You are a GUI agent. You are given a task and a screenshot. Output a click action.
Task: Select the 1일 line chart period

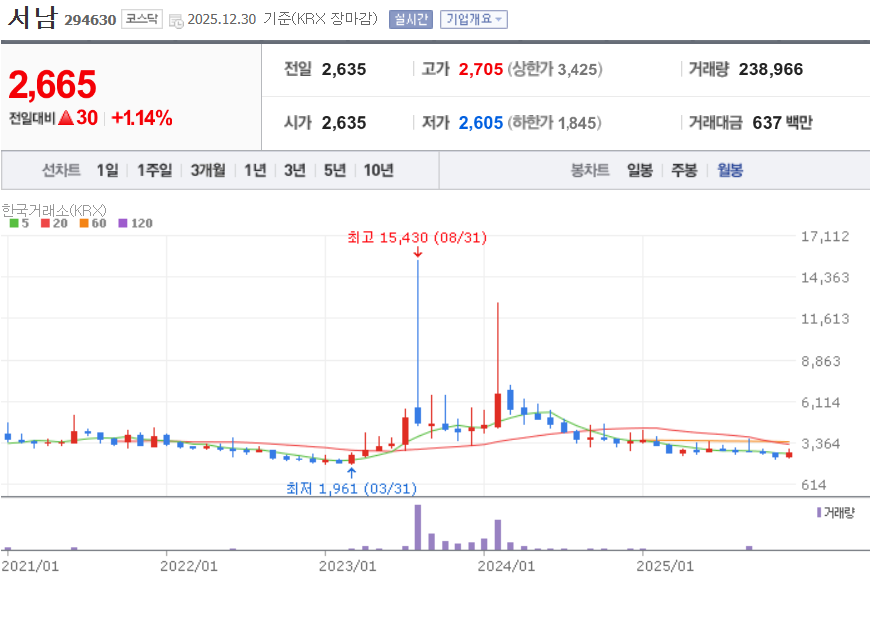pos(107,170)
